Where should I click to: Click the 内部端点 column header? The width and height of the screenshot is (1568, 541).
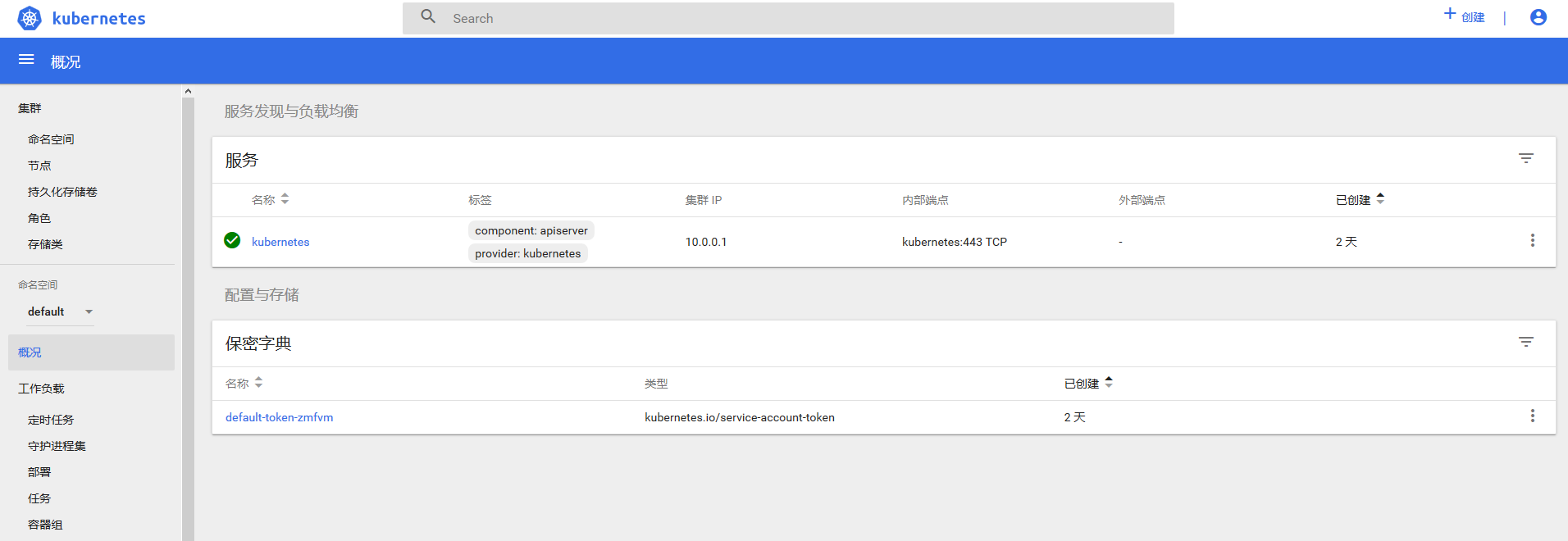[x=925, y=200]
